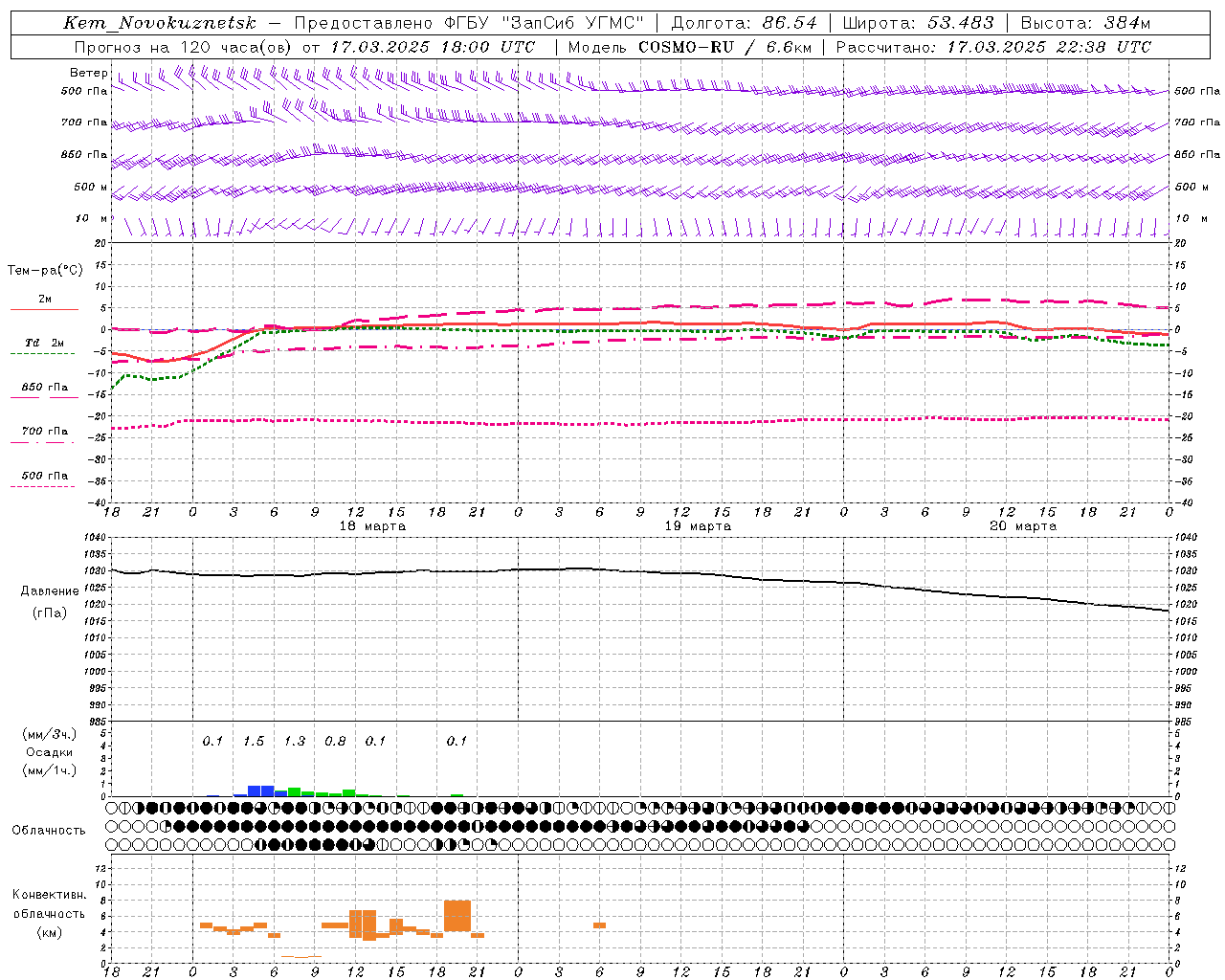Click the 2м solid red legend line
Screen dimensions: 1225x980
coord(44,309)
